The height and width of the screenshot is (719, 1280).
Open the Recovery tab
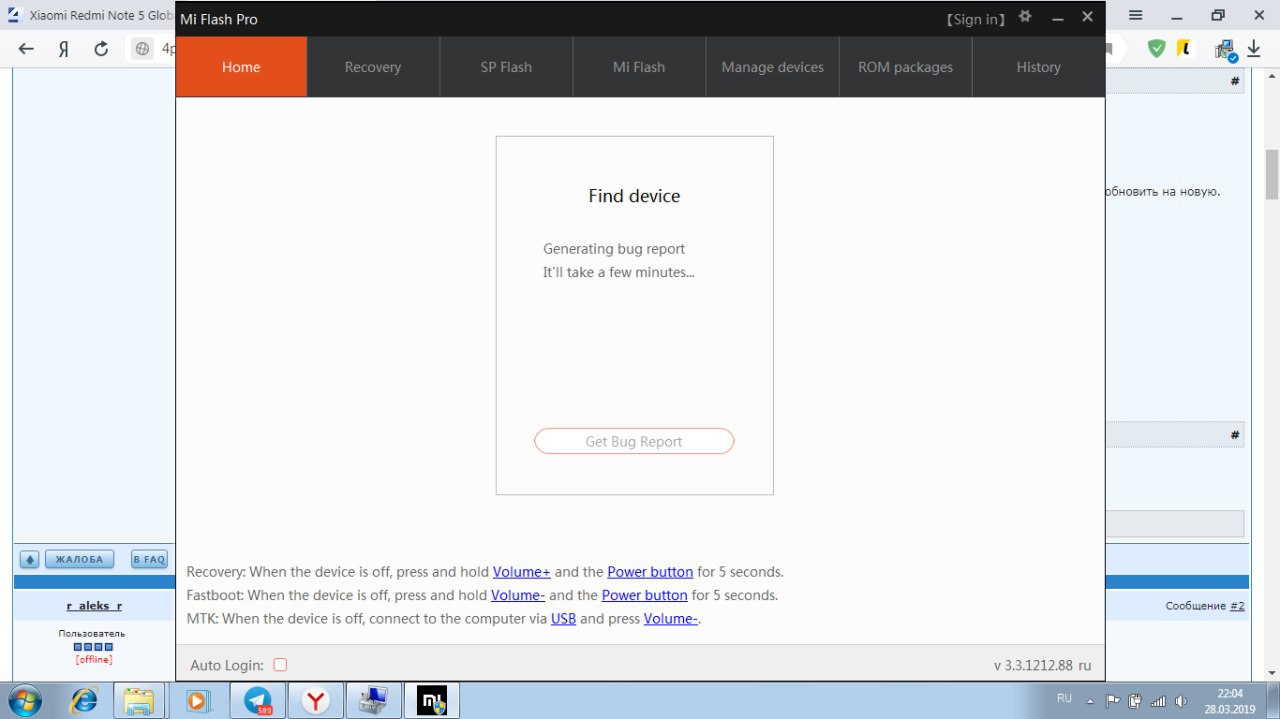point(373,67)
